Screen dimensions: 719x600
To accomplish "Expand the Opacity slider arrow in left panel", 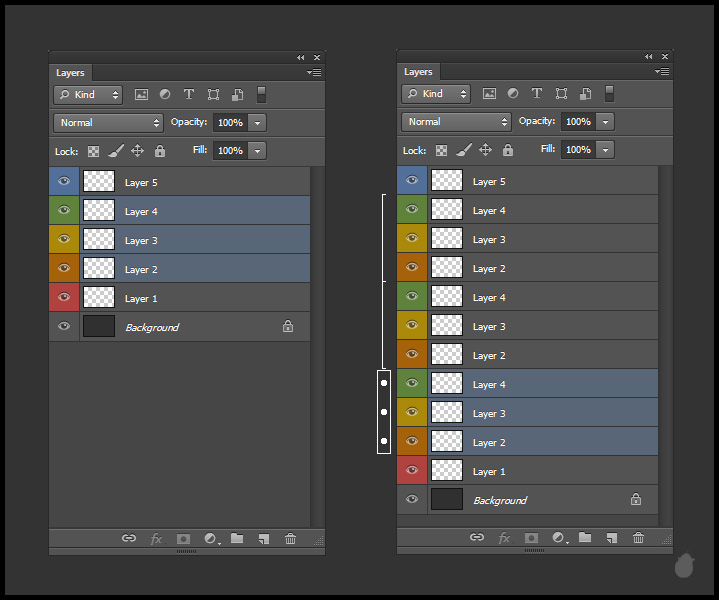I will coord(258,122).
